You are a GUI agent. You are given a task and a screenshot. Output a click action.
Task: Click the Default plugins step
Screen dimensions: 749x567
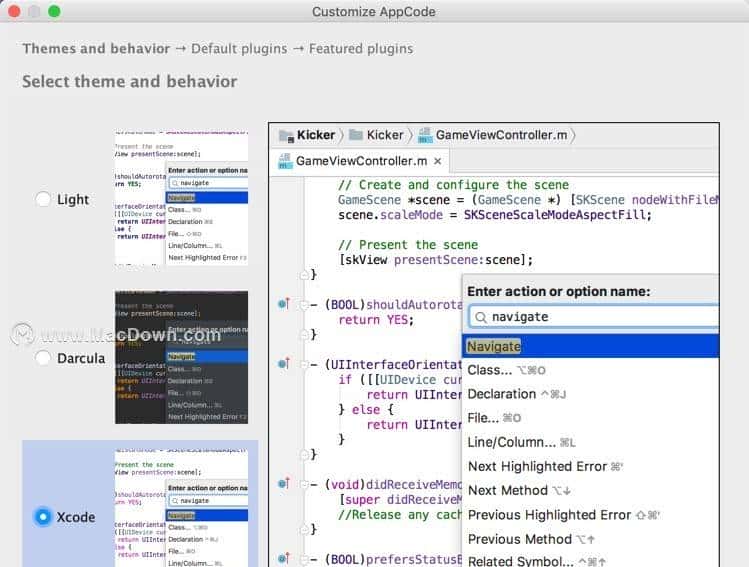239,49
